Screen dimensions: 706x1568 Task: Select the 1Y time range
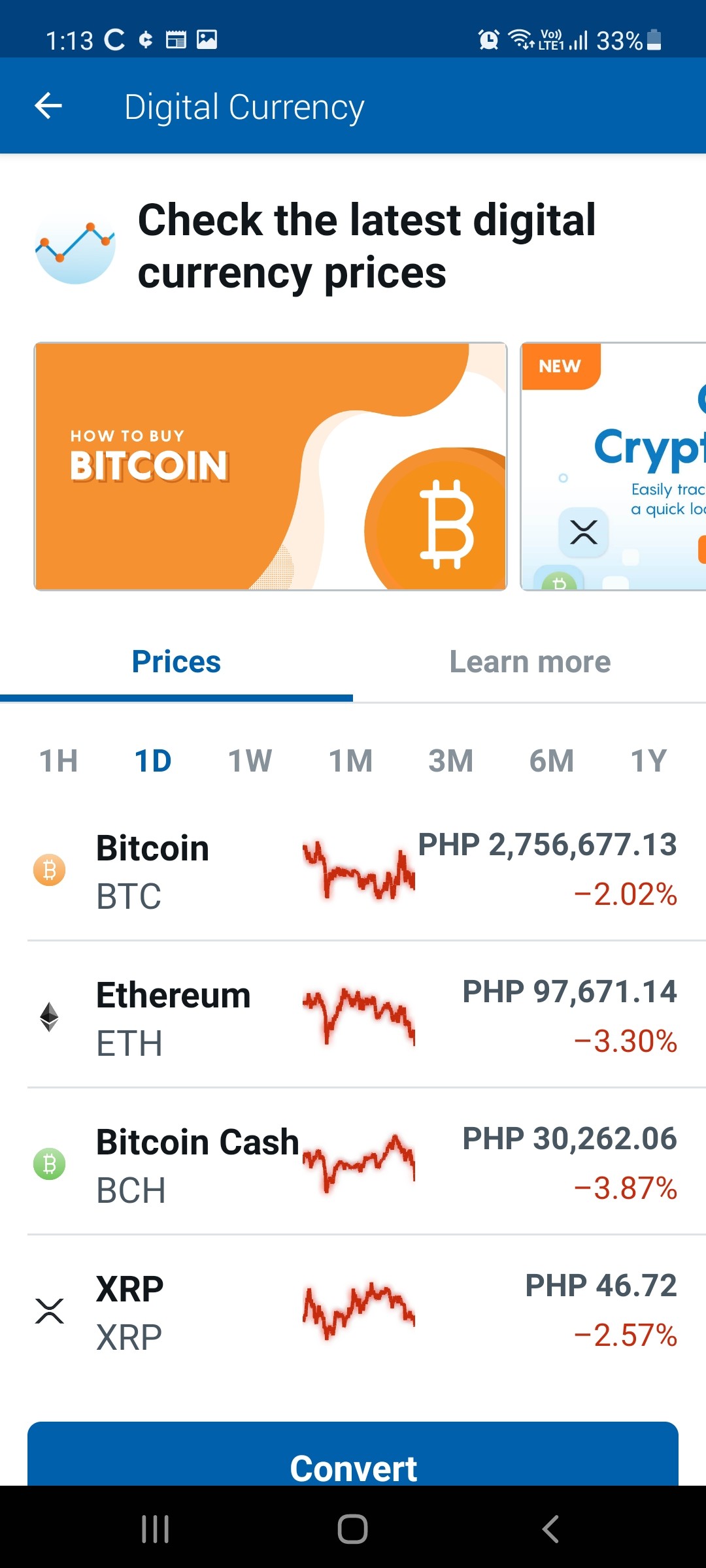pyautogui.click(x=648, y=760)
